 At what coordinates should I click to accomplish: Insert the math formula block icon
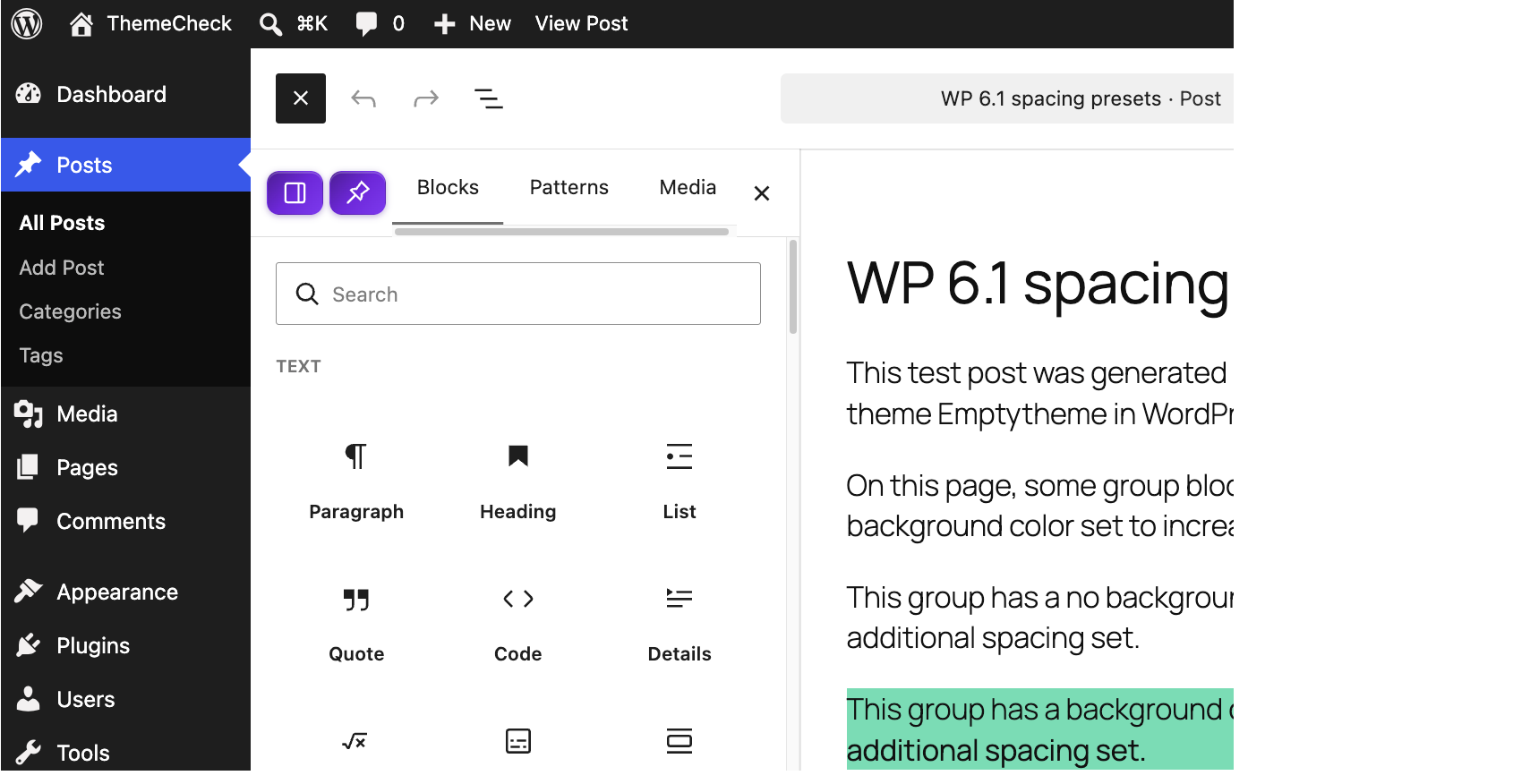point(355,741)
